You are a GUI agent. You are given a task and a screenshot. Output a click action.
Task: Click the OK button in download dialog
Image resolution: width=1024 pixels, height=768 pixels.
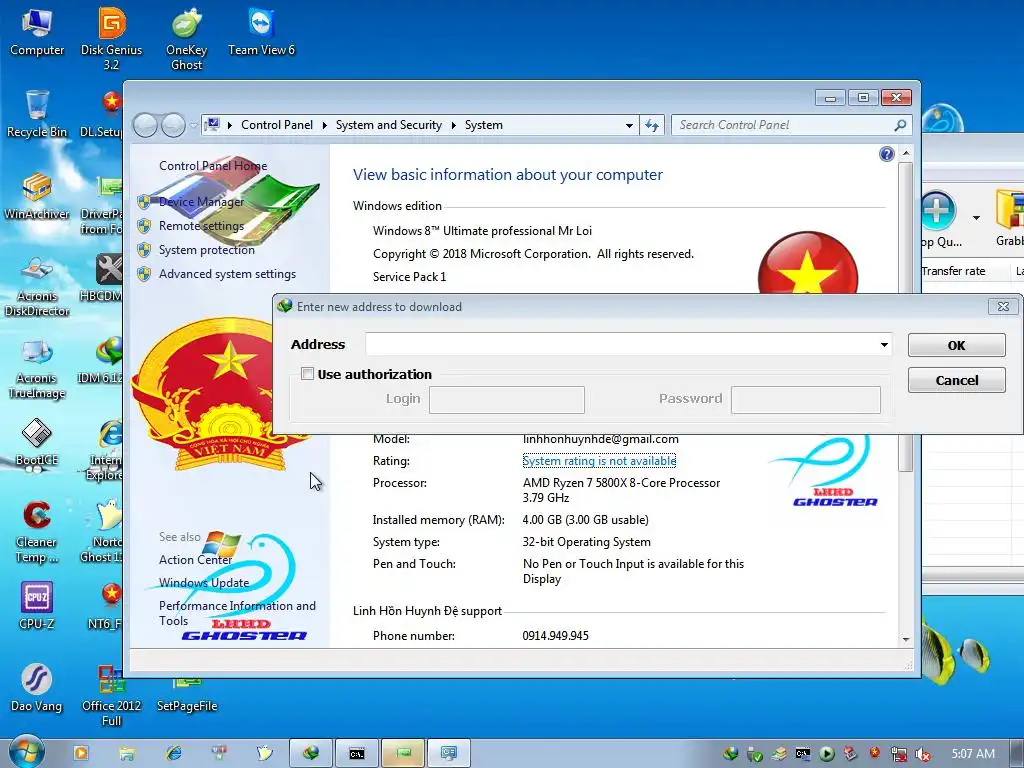point(957,345)
